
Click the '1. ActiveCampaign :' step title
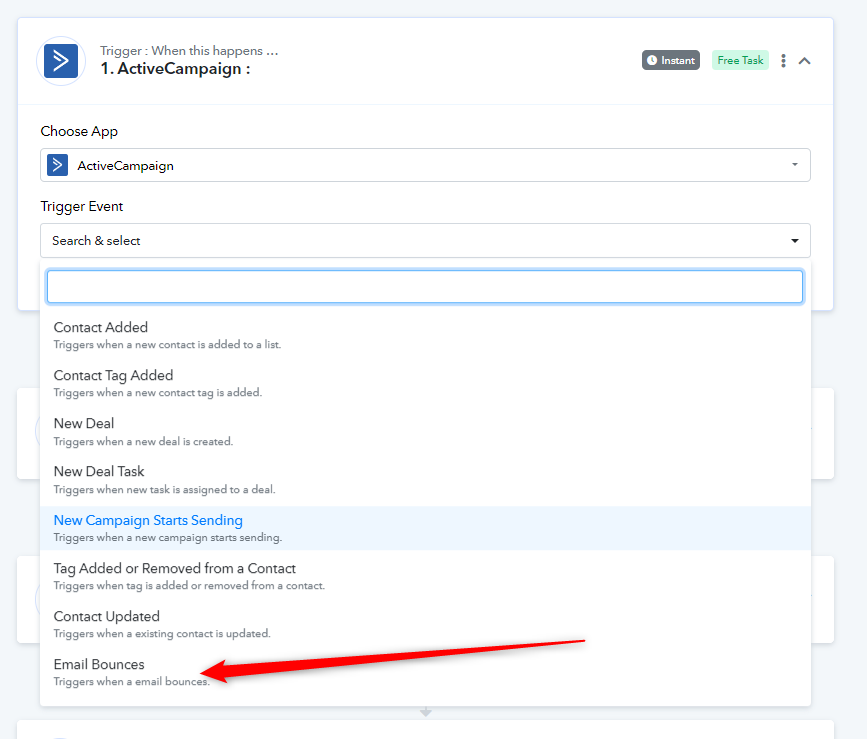click(175, 69)
